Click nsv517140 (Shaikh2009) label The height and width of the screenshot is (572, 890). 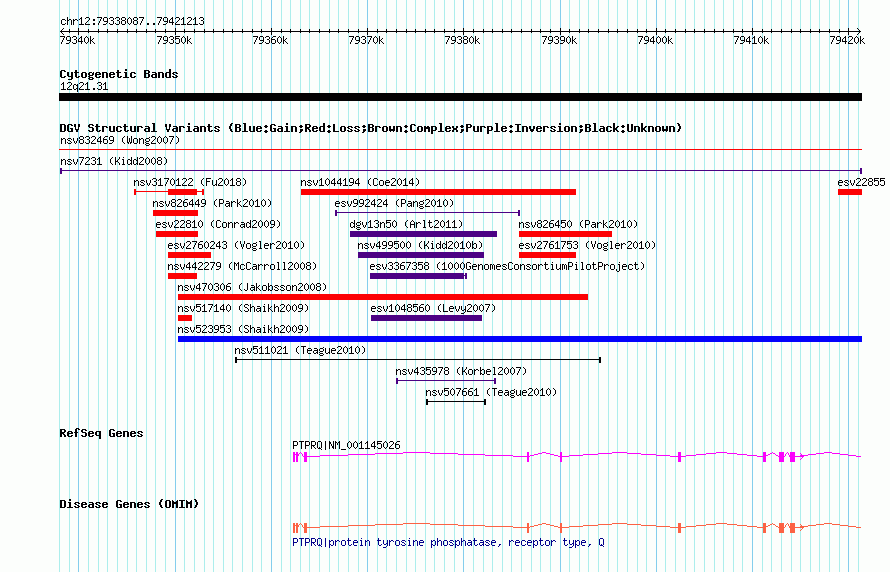244,308
